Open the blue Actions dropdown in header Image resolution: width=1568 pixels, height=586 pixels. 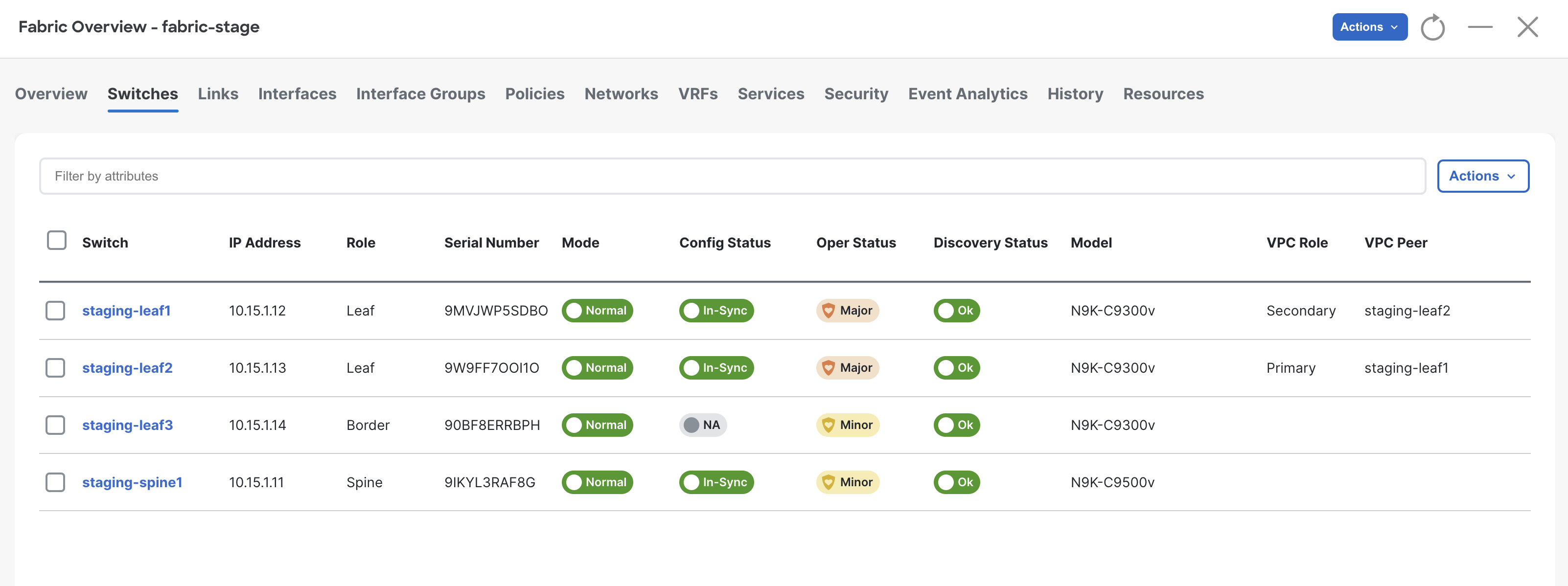1370,27
